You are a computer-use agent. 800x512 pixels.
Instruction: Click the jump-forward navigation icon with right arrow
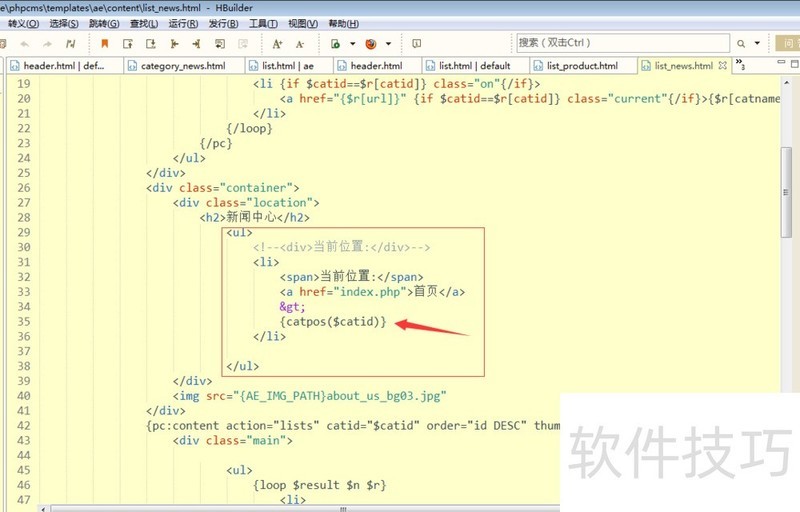click(196, 44)
